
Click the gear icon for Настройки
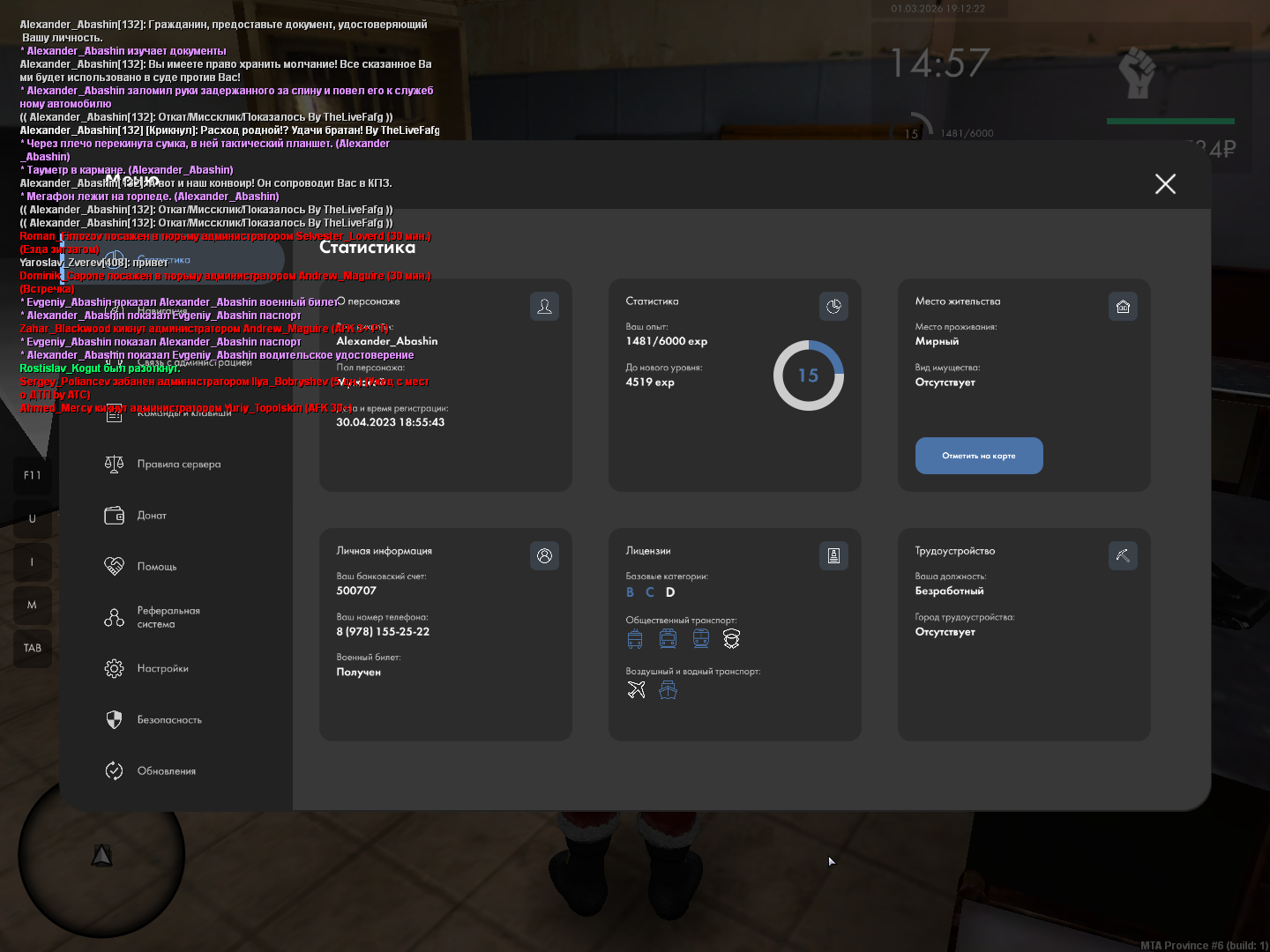(115, 668)
